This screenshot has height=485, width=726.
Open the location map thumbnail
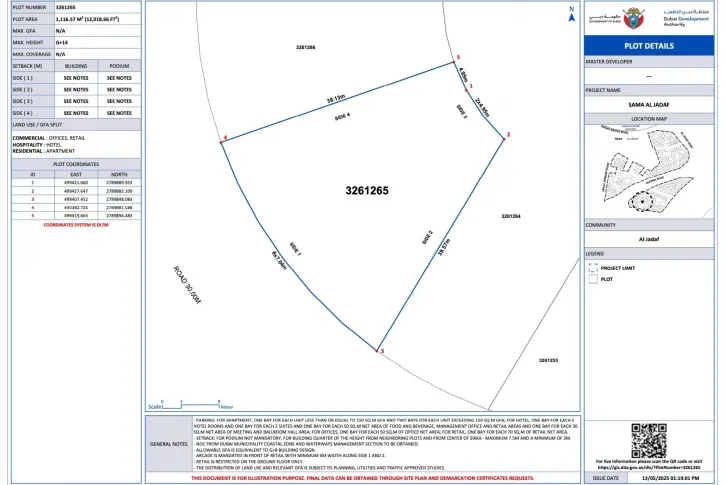pyautogui.click(x=649, y=171)
